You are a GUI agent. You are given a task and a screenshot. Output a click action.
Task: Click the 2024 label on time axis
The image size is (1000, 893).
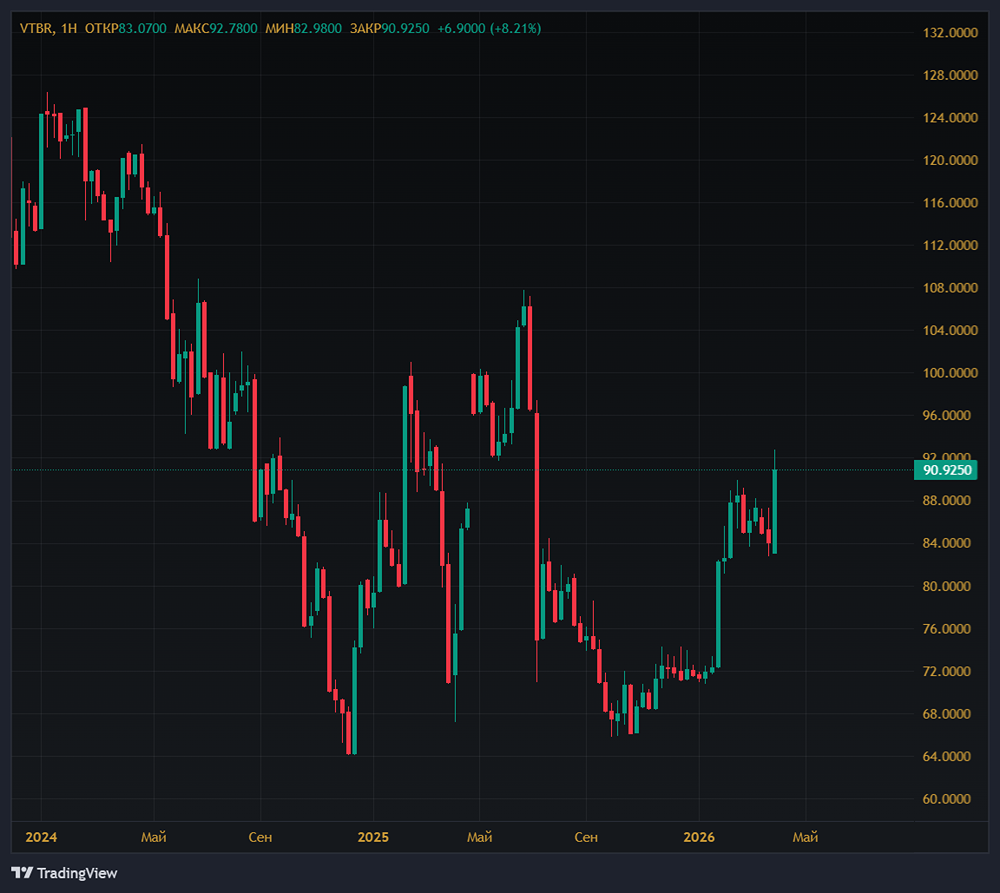41,836
